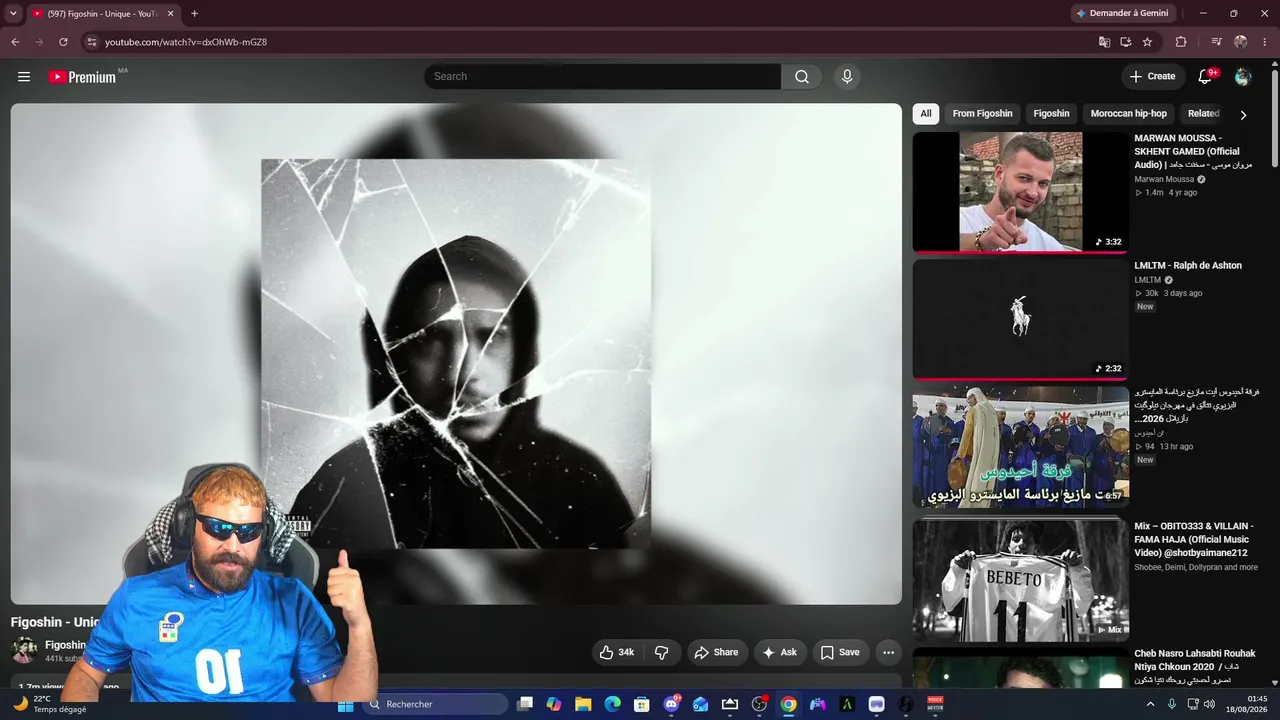
Task: Open File Explorer from taskbar
Action: tap(583, 704)
